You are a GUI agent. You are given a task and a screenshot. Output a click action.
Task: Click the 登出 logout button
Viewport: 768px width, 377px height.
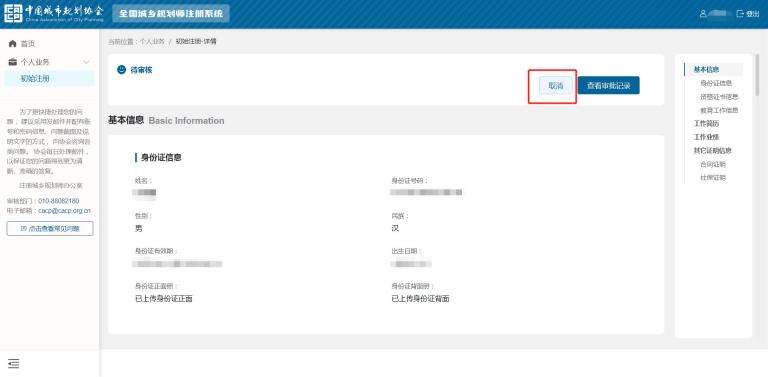click(748, 14)
